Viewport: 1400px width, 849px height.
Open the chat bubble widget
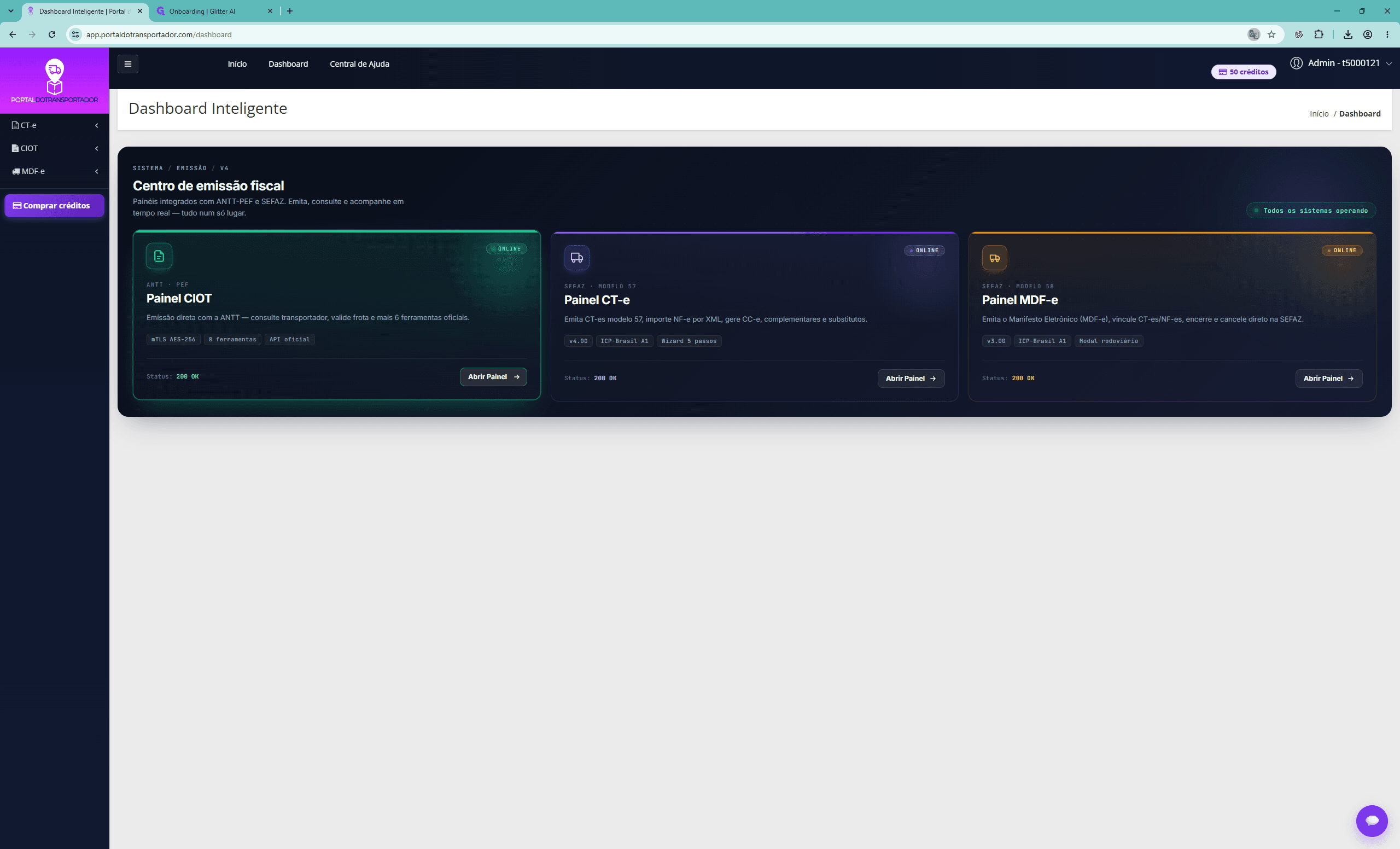(1372, 820)
